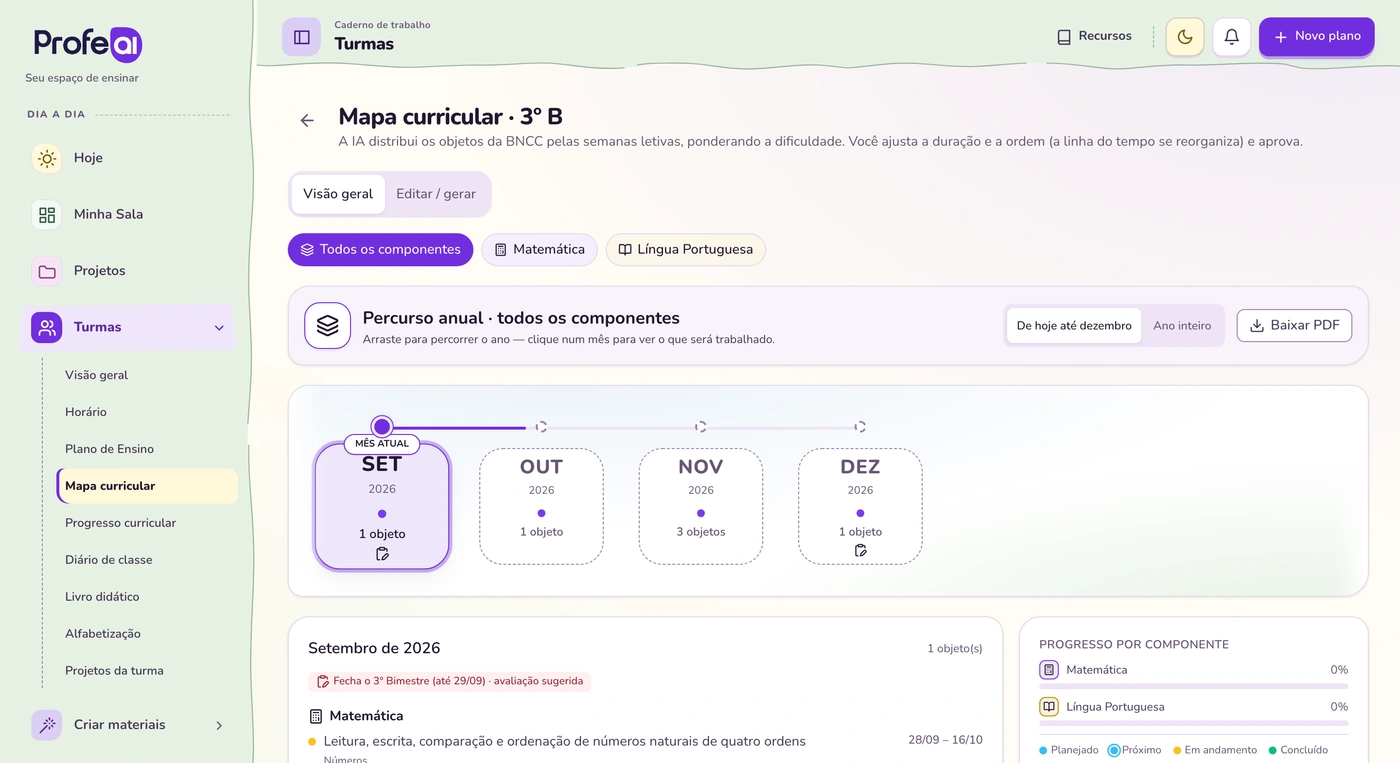Switch to Editar / gerar tab

(436, 194)
